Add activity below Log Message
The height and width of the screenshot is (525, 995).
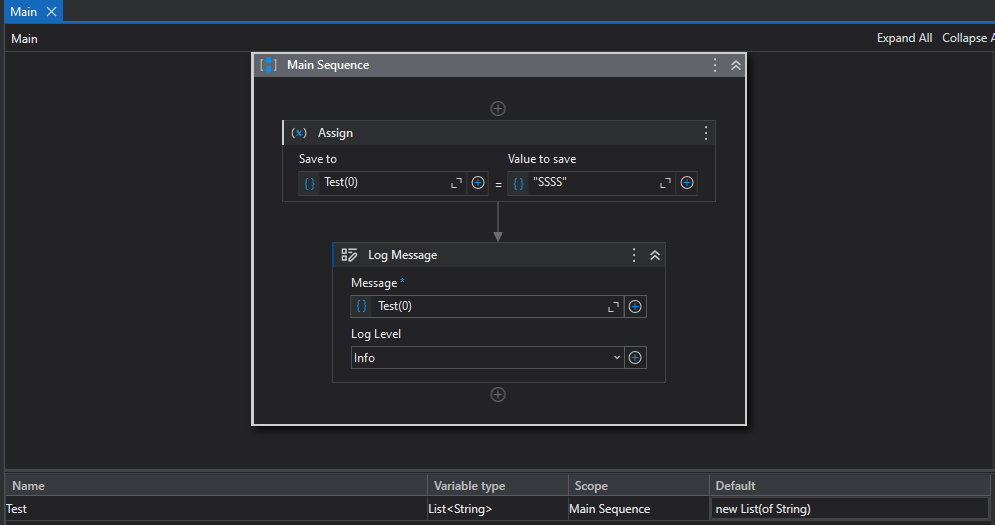(x=498, y=395)
